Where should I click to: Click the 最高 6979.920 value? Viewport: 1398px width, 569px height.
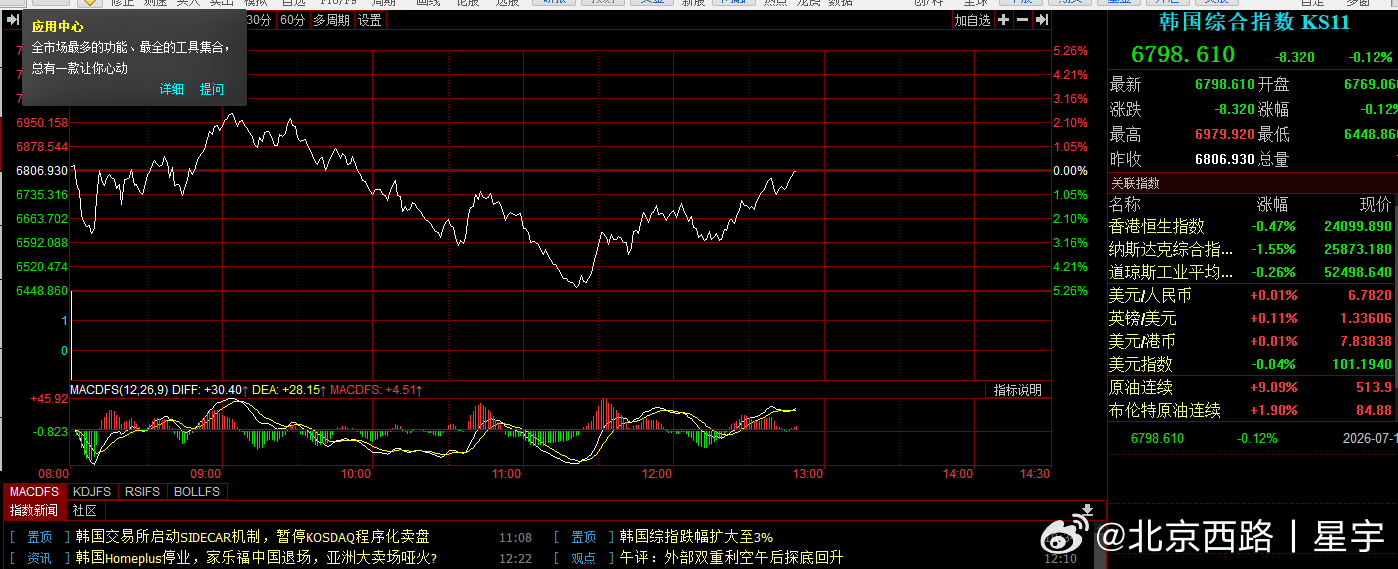tap(1224, 135)
